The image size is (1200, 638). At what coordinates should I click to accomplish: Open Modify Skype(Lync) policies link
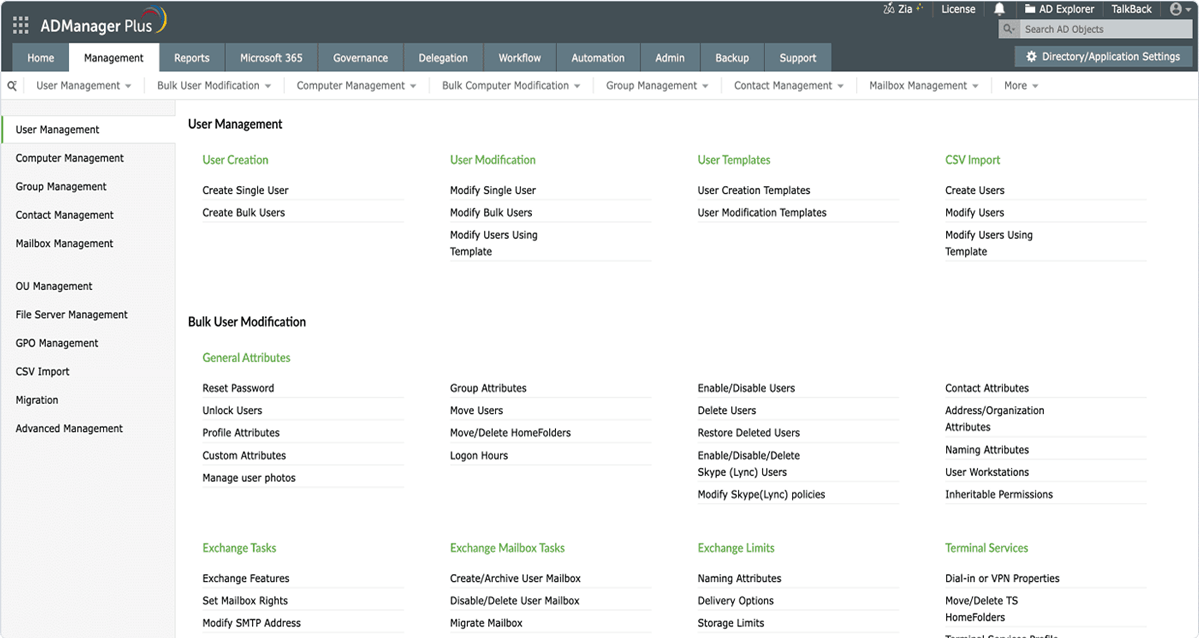pyautogui.click(x=762, y=495)
